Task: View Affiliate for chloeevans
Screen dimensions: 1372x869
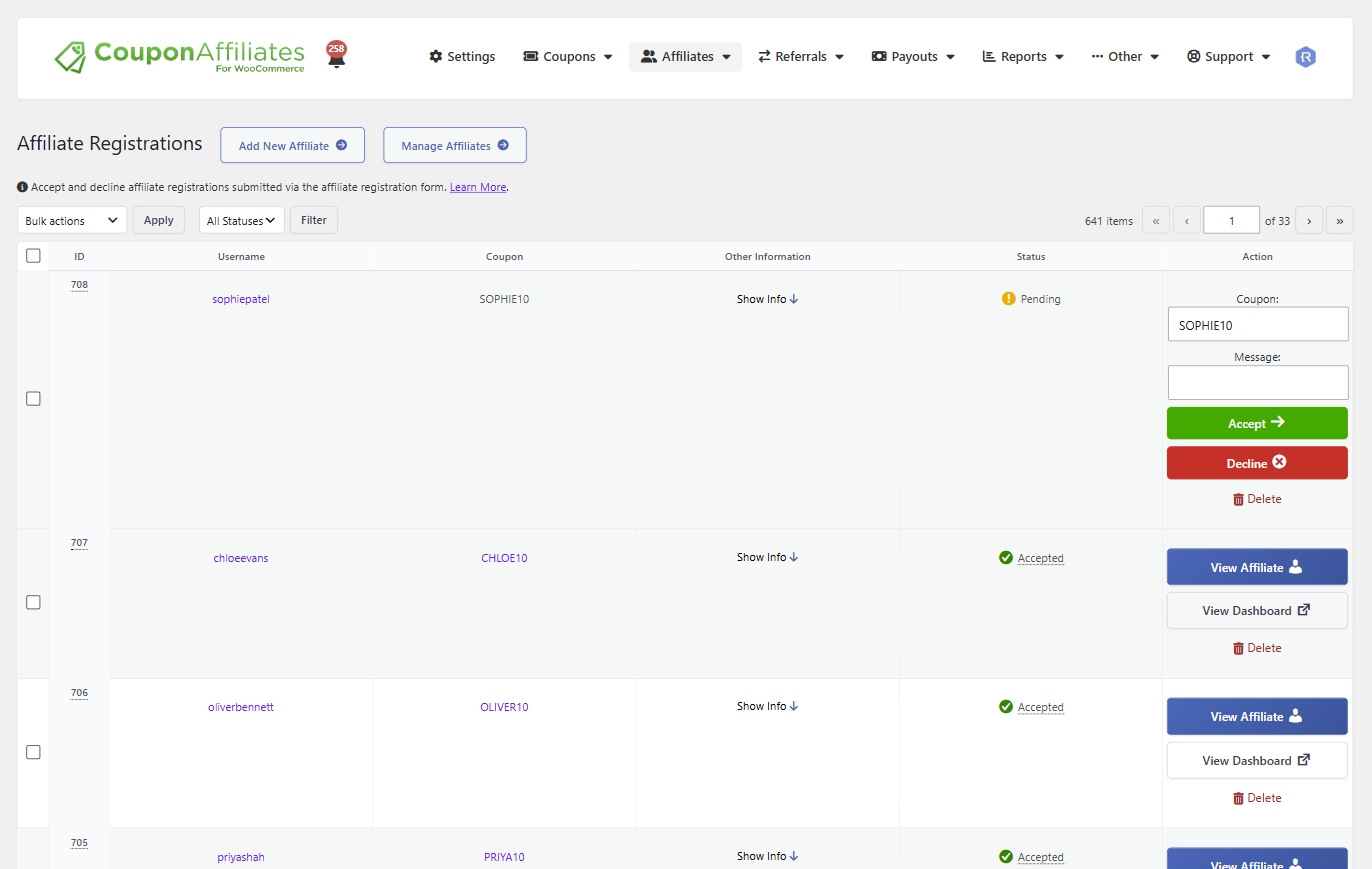Action: pos(1257,567)
